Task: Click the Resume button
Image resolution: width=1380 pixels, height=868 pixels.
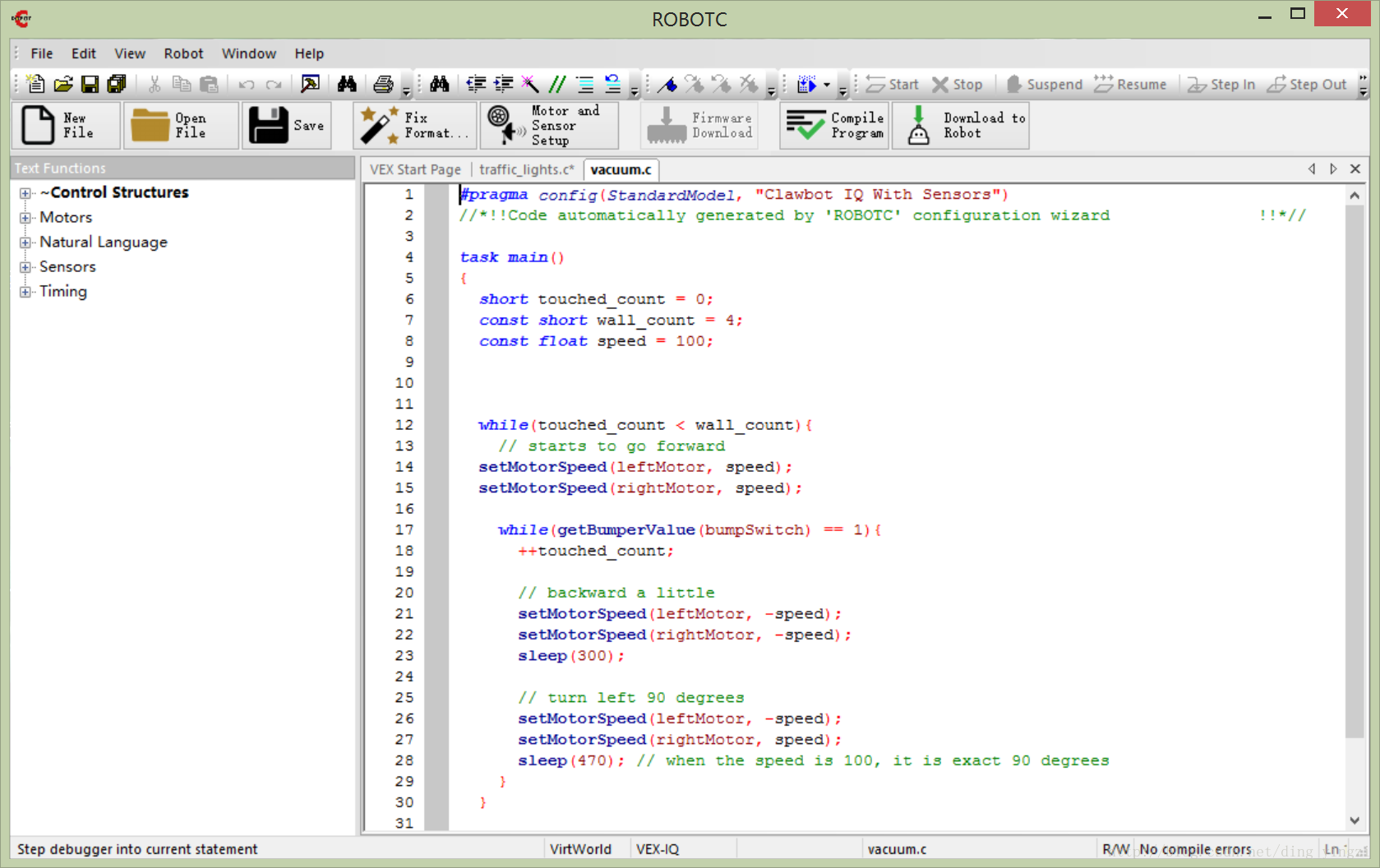Action: pyautogui.click(x=1130, y=84)
